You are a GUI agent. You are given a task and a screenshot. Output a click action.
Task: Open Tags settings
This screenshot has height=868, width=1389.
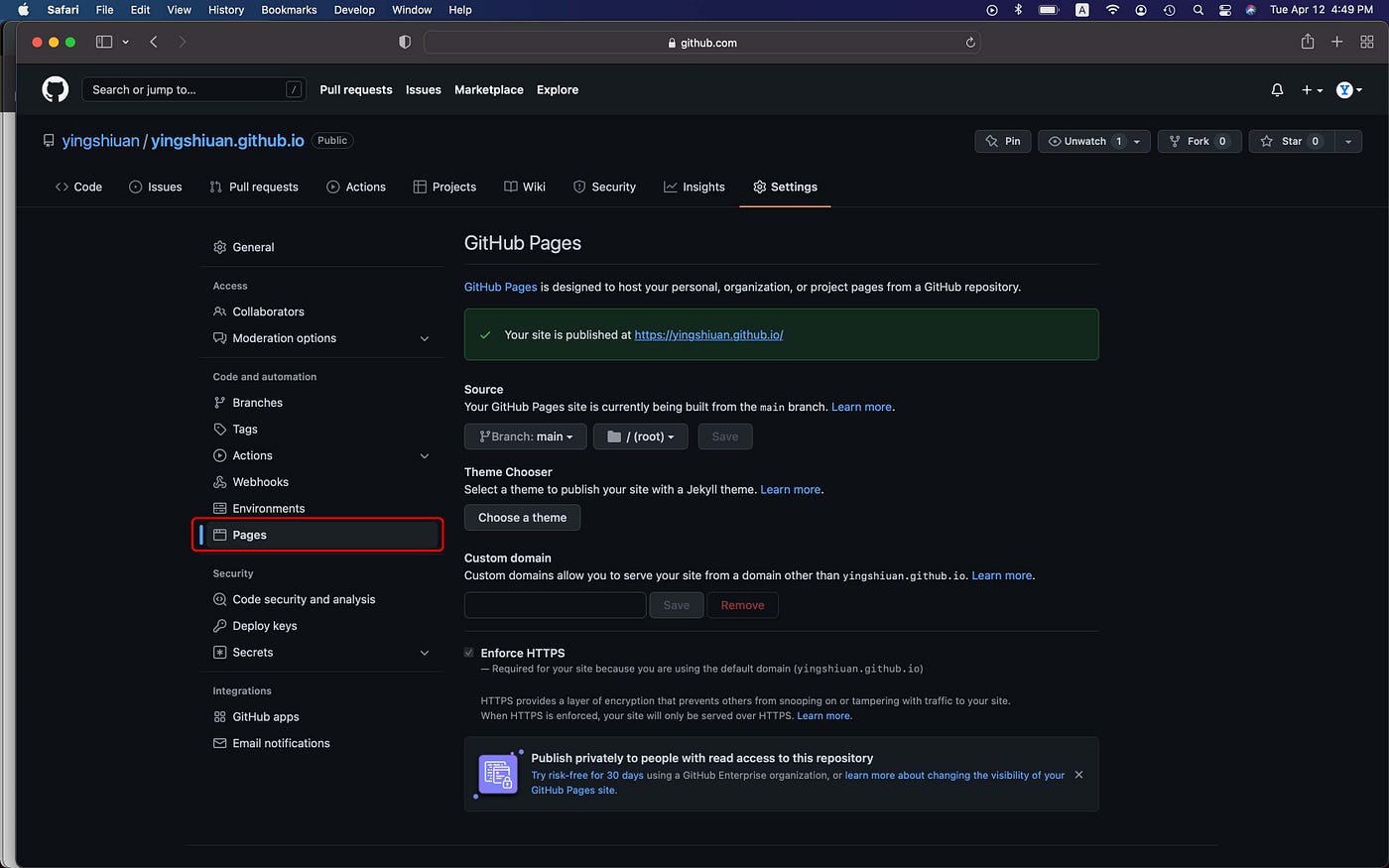[x=319, y=430]
